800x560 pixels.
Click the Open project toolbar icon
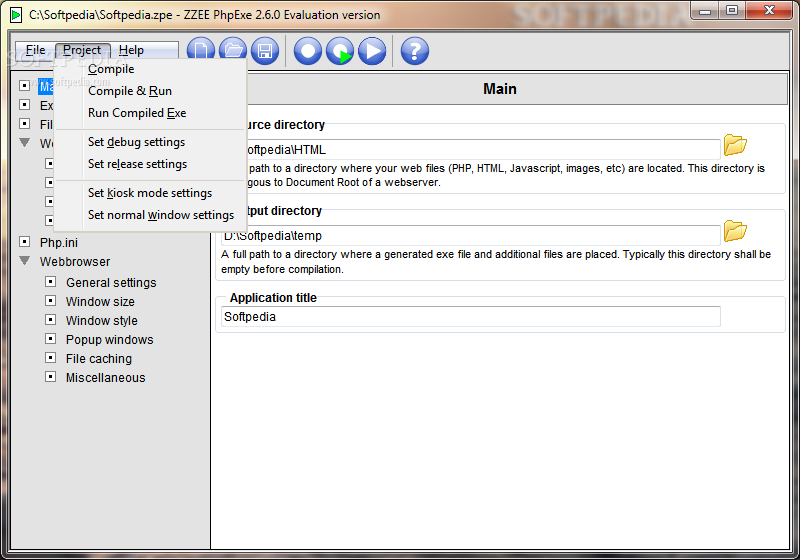click(233, 51)
